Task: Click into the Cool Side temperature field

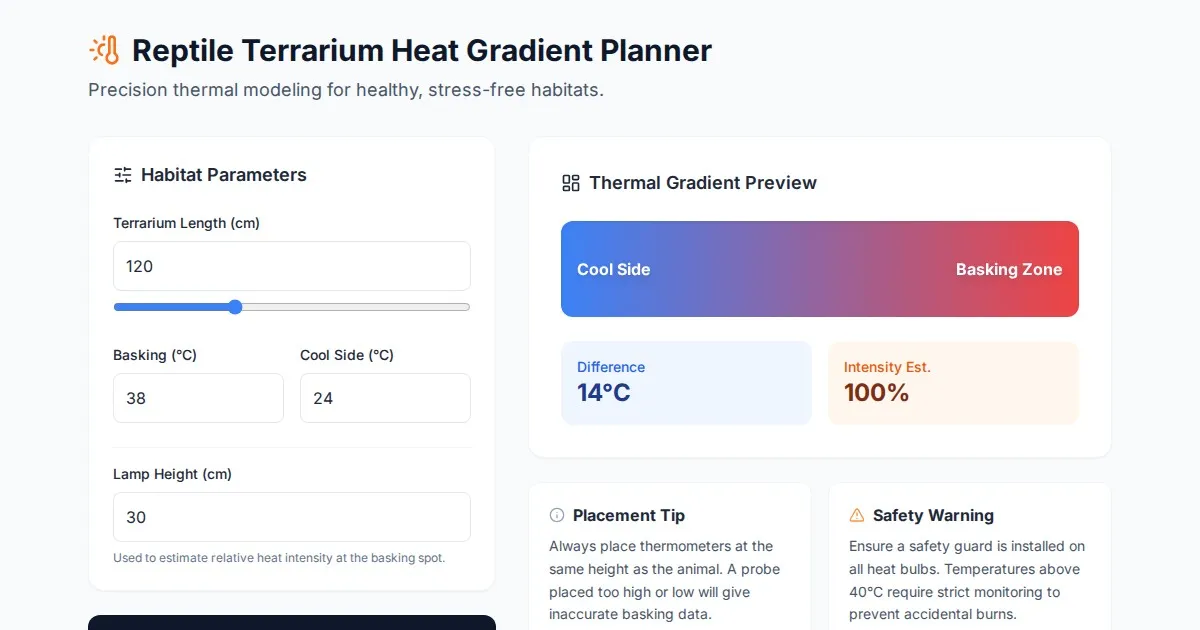Action: tap(385, 398)
